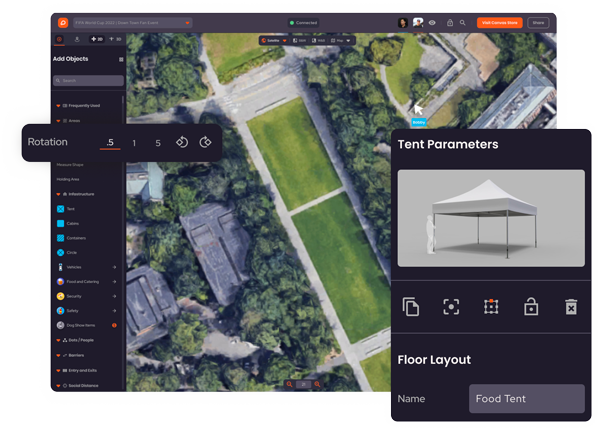Rotate the object clockwise

click(x=205, y=142)
